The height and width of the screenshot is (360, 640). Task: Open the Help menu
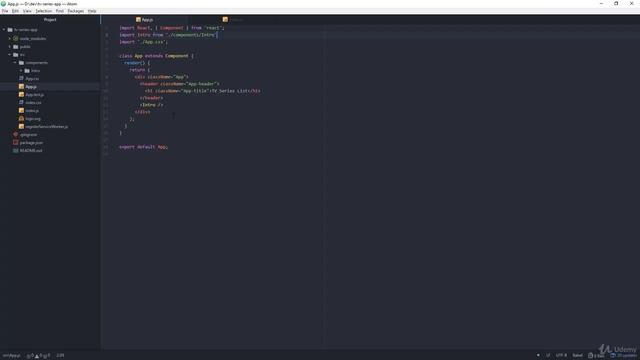coord(92,11)
